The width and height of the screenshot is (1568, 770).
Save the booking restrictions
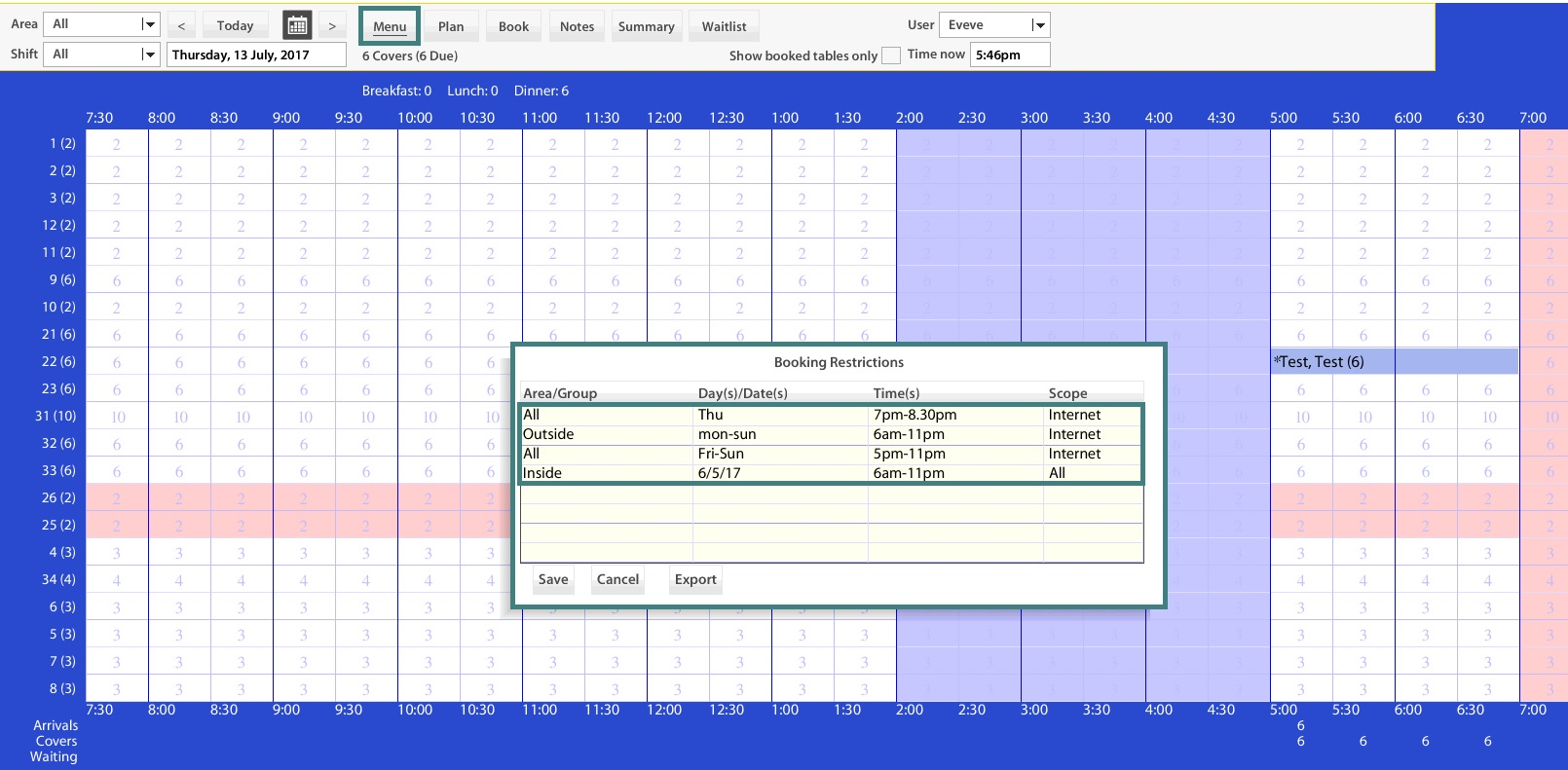coord(553,579)
